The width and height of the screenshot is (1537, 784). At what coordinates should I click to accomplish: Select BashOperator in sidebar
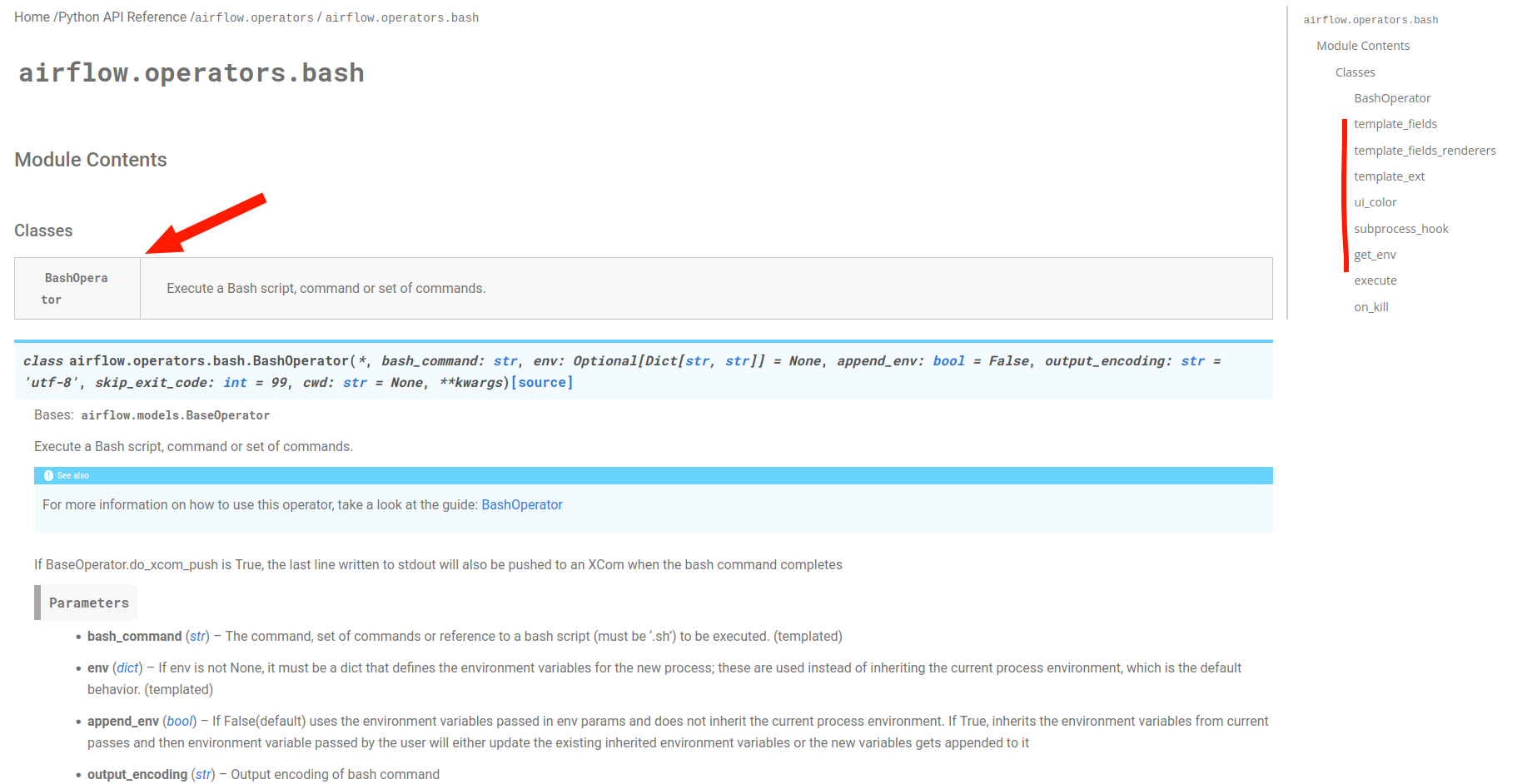1392,98
